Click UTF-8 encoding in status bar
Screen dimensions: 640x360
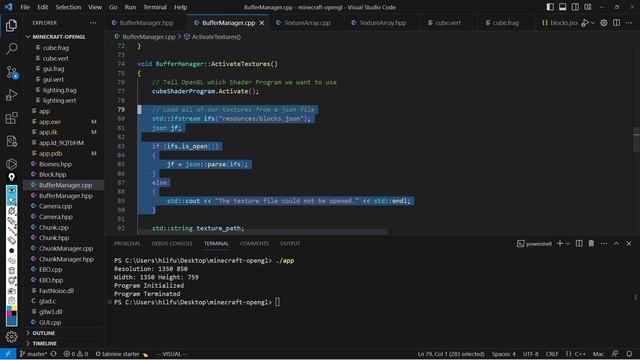(x=531, y=354)
